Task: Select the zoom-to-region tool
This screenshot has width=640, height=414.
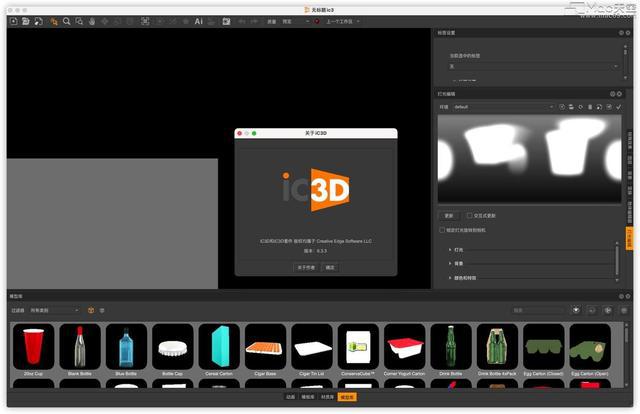Action: (79, 21)
